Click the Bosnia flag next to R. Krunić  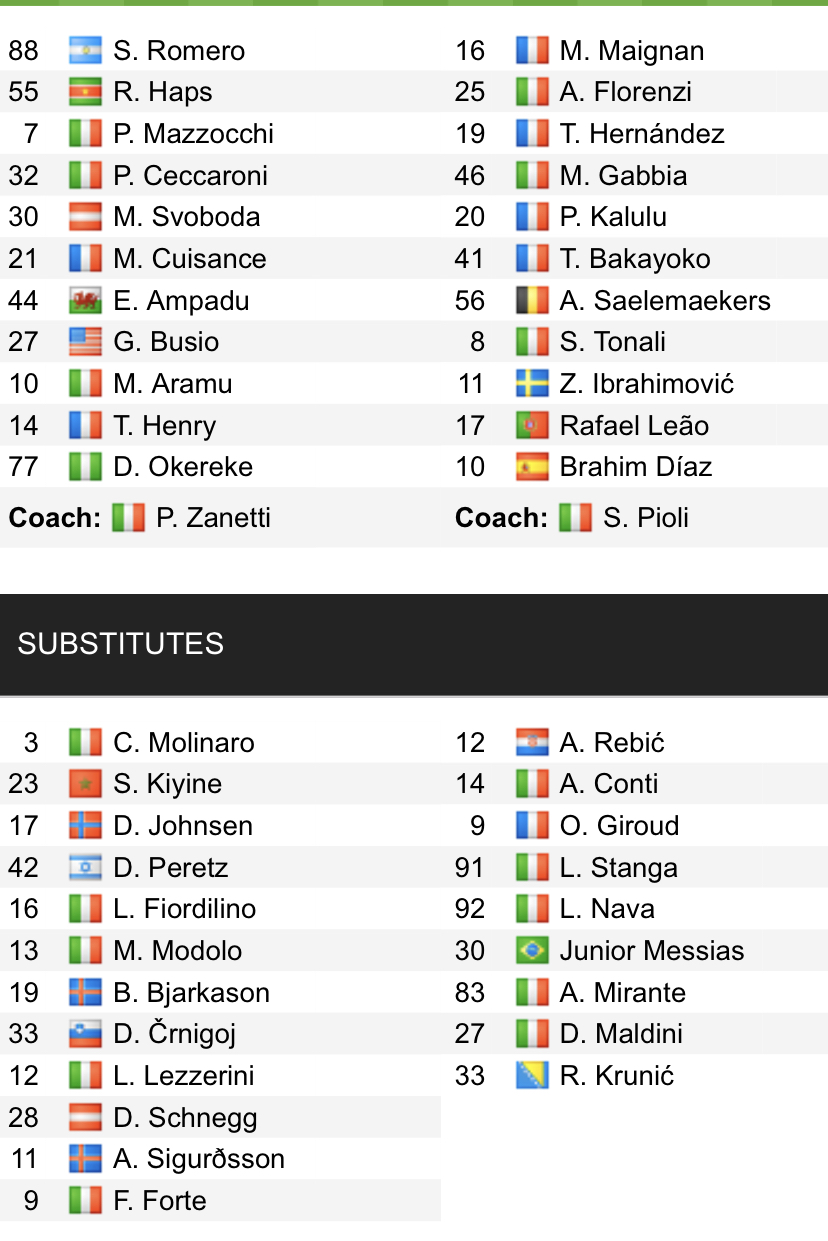(x=532, y=1075)
